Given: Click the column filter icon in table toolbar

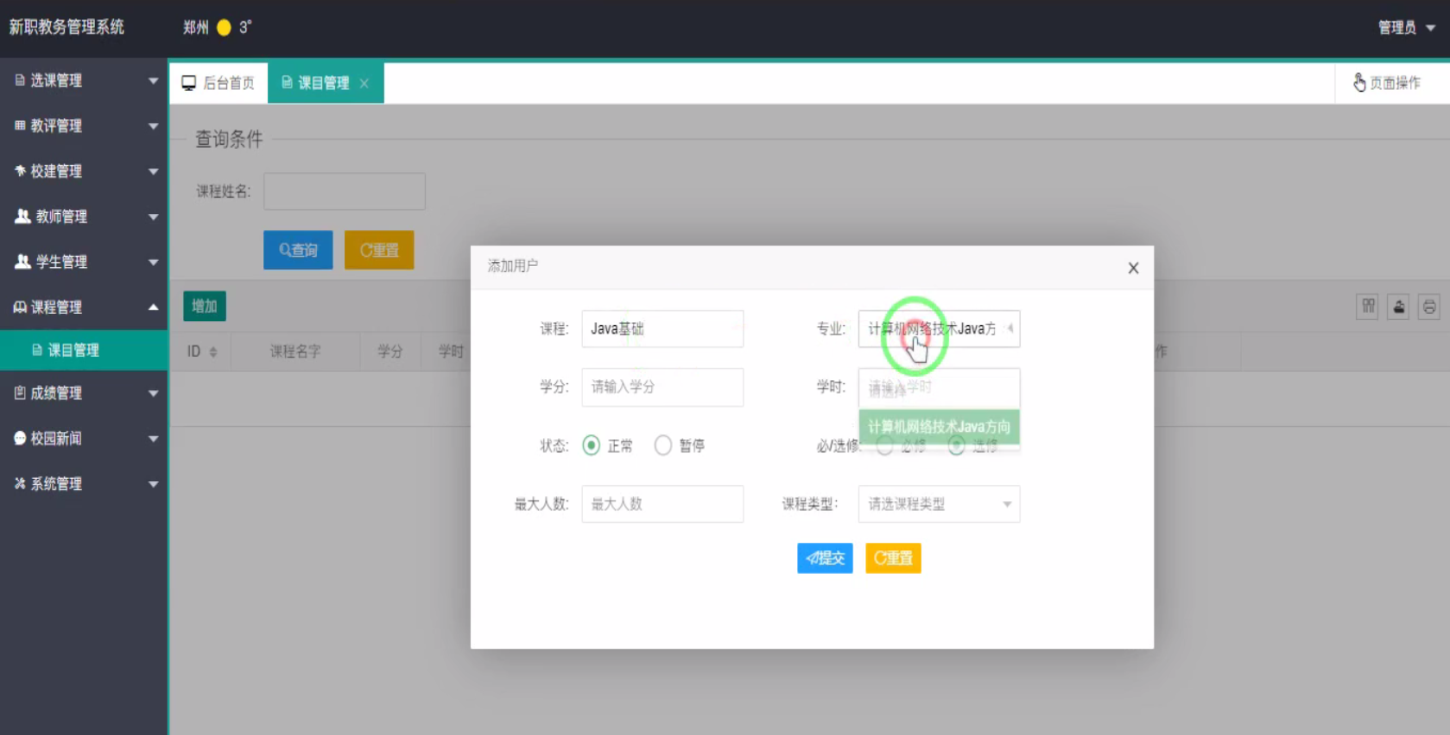Looking at the screenshot, I should point(1367,307).
